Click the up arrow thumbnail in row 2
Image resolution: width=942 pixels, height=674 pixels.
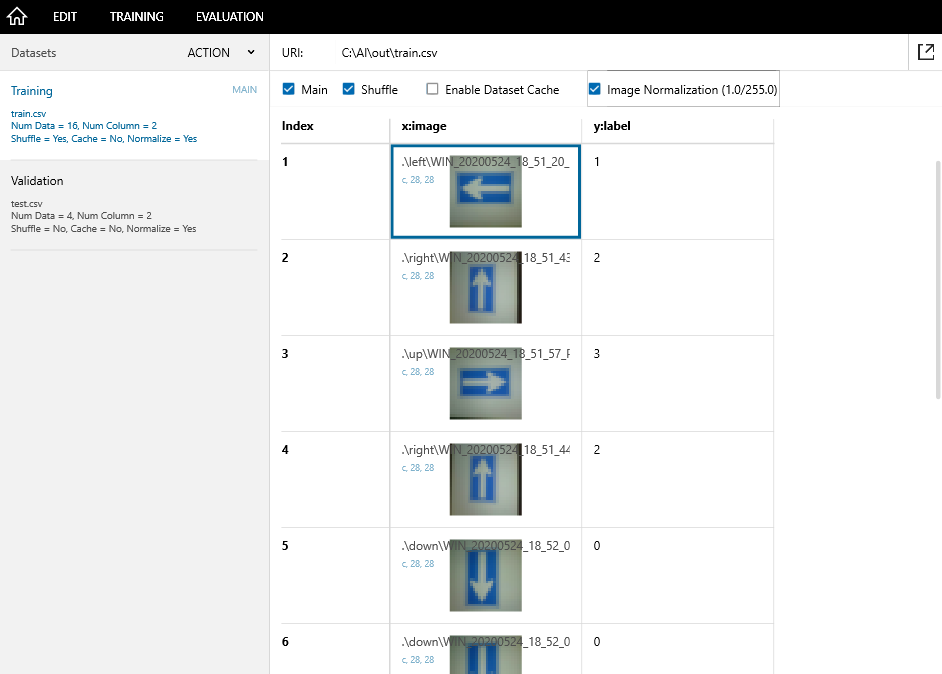click(x=485, y=287)
